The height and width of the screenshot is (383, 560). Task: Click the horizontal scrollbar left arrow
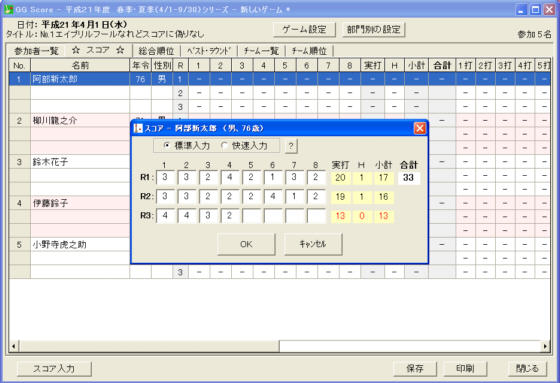[x=14, y=346]
